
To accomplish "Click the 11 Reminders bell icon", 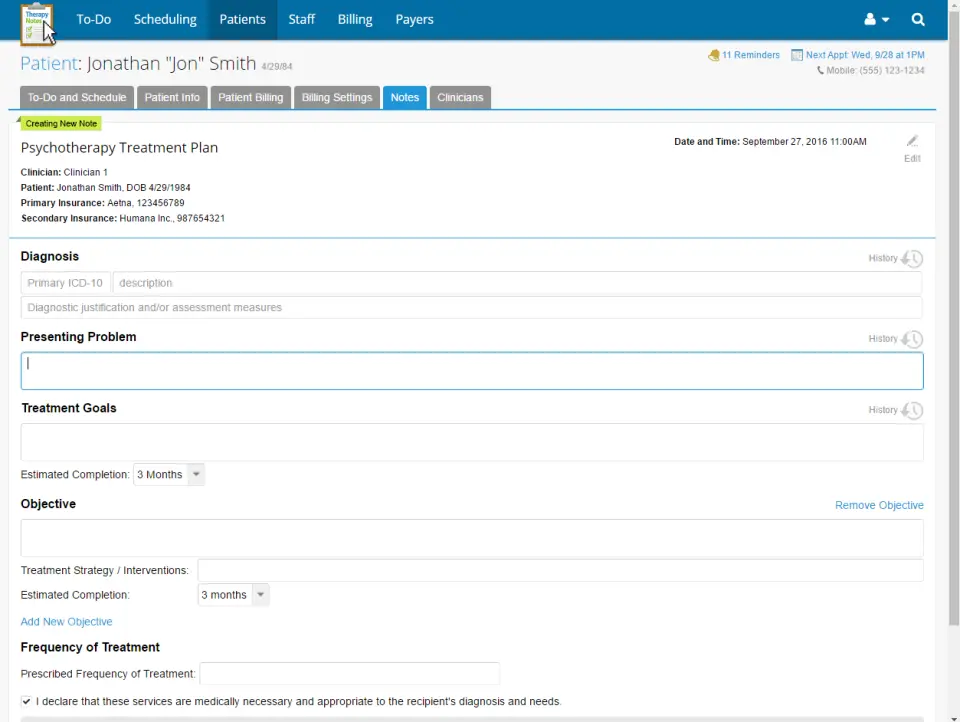I will [x=714, y=55].
